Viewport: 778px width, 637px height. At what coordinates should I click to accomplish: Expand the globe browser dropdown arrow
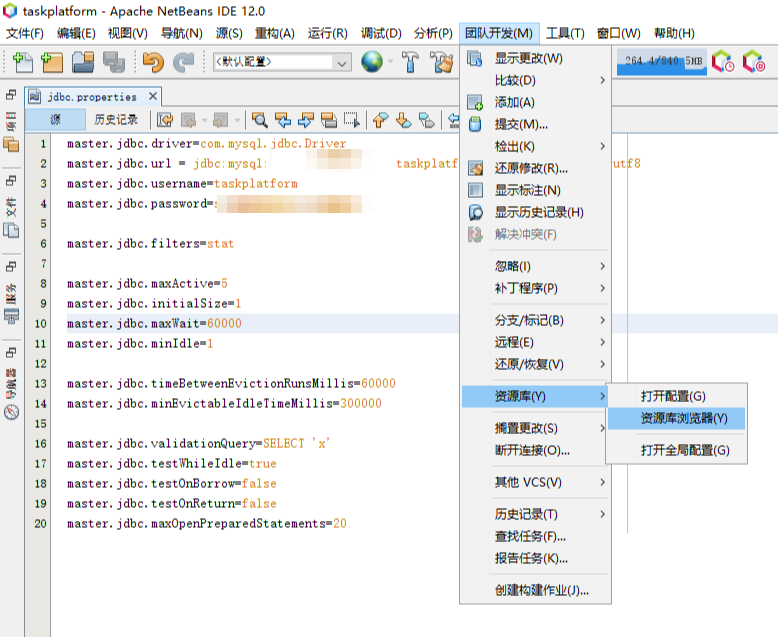(x=390, y=62)
